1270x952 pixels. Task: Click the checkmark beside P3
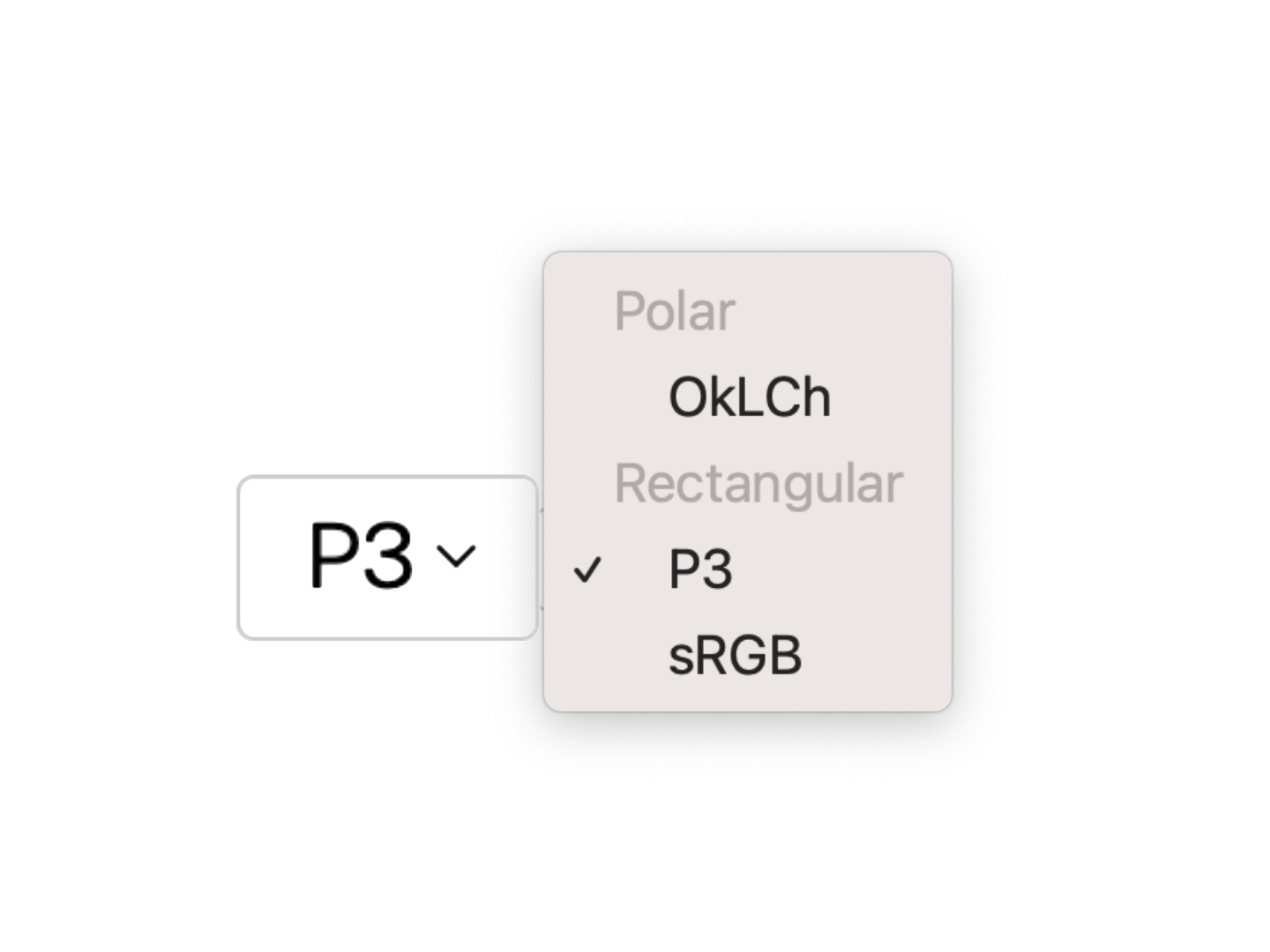click(589, 569)
